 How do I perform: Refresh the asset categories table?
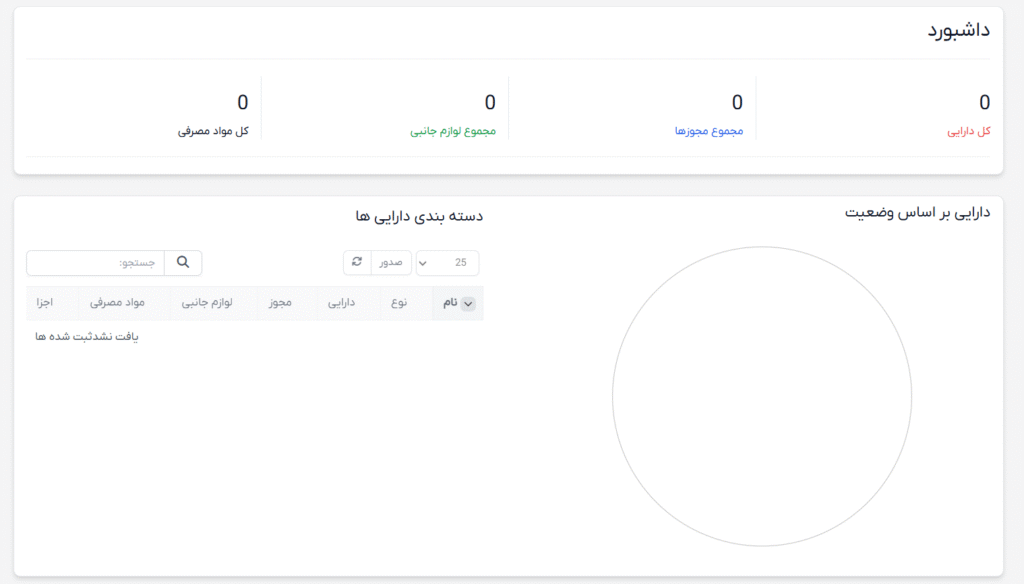tap(357, 263)
